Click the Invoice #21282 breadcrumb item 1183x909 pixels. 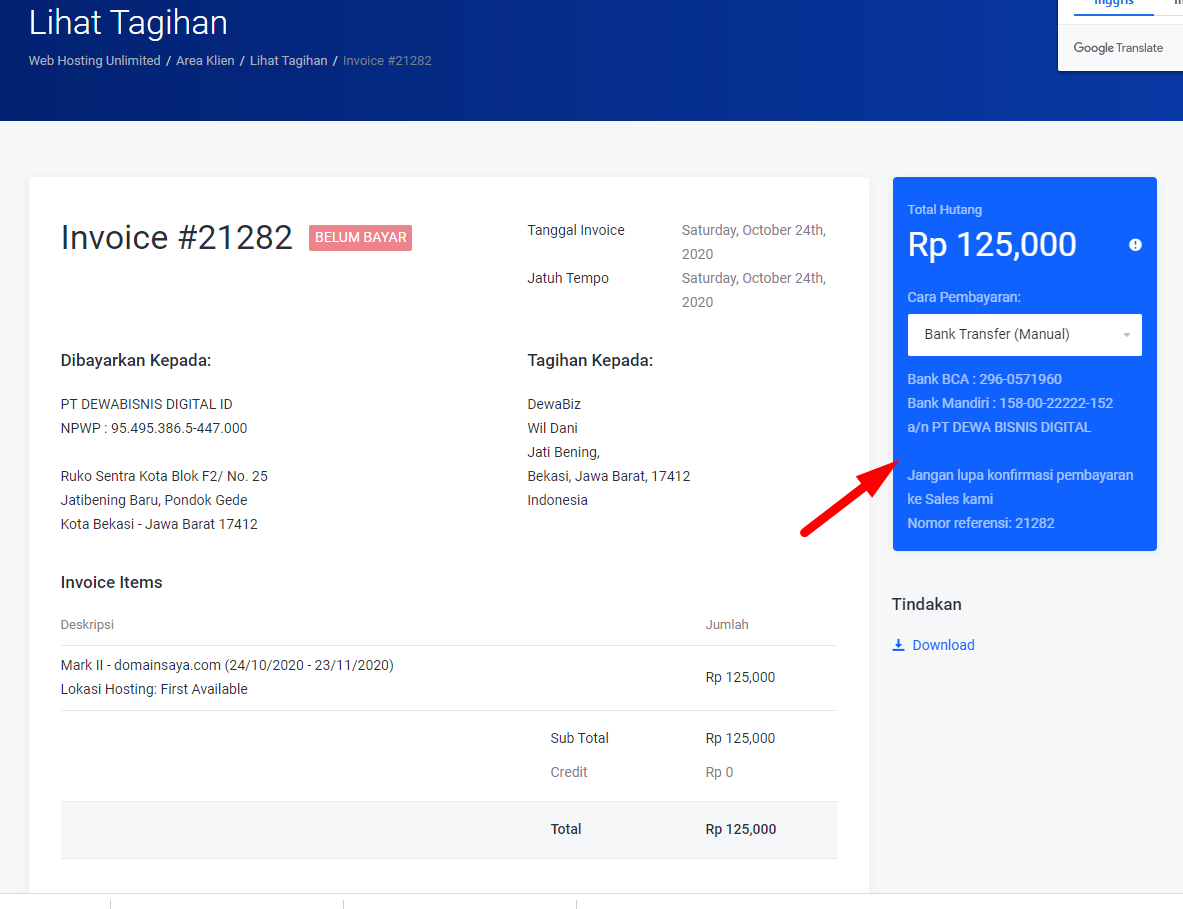[x=387, y=61]
